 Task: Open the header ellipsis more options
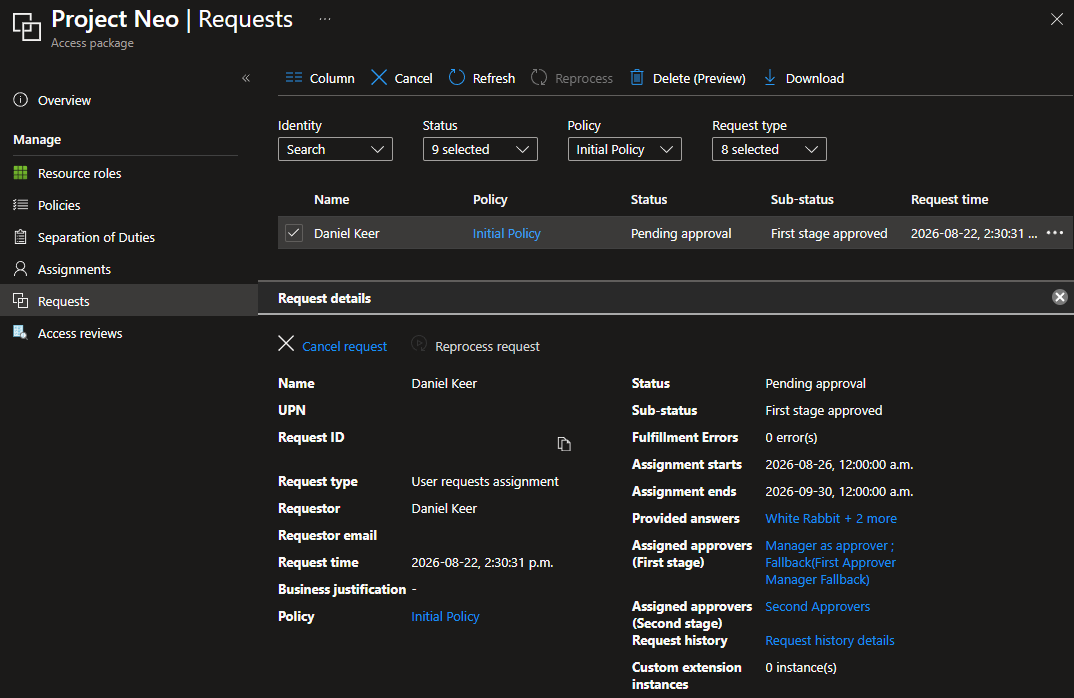[x=325, y=19]
